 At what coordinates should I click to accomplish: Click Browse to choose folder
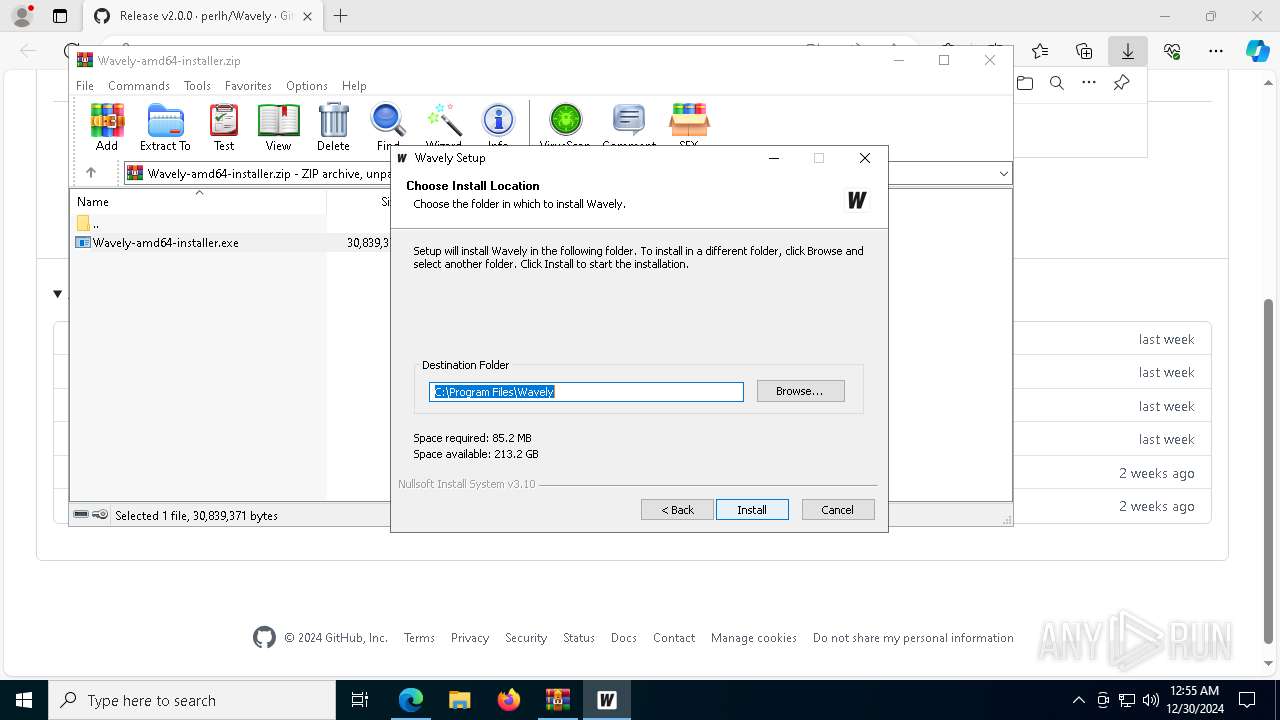800,391
